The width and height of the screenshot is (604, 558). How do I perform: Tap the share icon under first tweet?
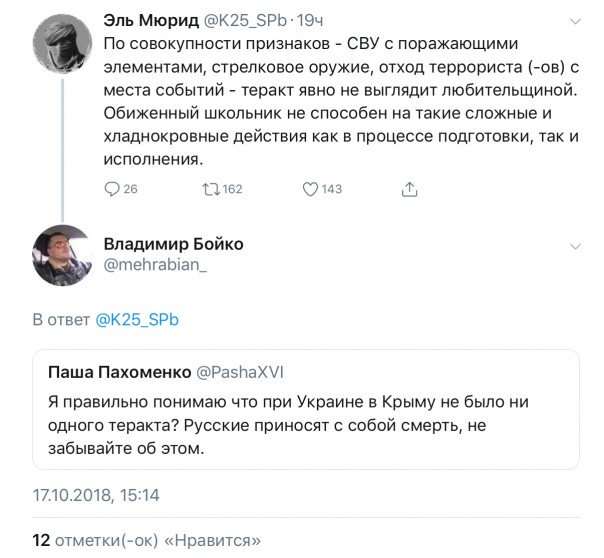(x=408, y=189)
